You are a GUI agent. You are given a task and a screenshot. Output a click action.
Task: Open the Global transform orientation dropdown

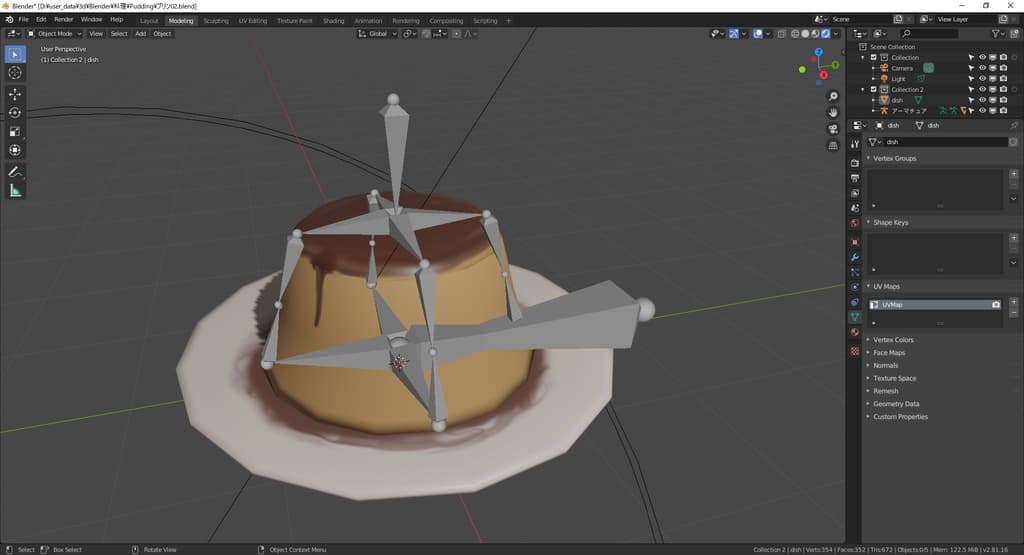(379, 34)
